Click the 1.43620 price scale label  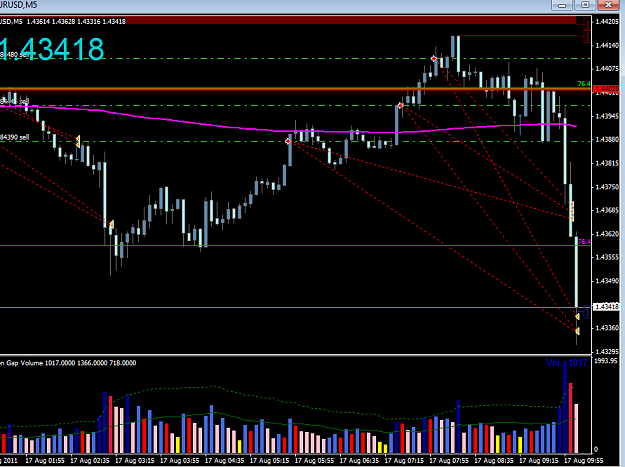(607, 234)
